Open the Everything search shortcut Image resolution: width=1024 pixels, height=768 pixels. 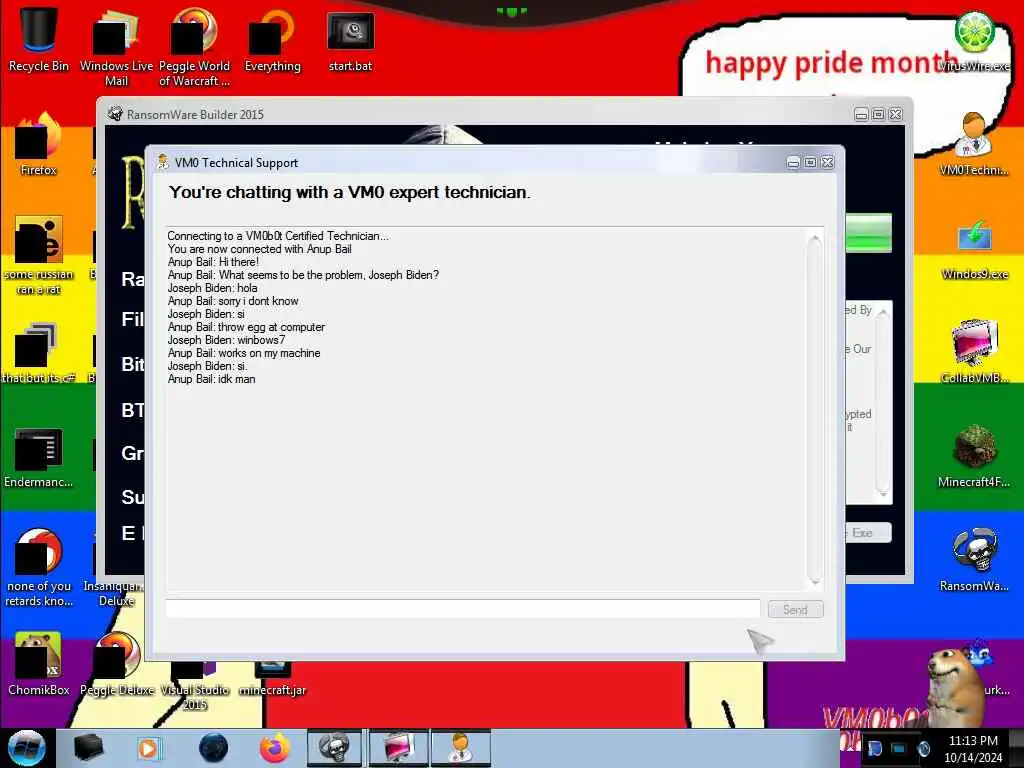(272, 39)
